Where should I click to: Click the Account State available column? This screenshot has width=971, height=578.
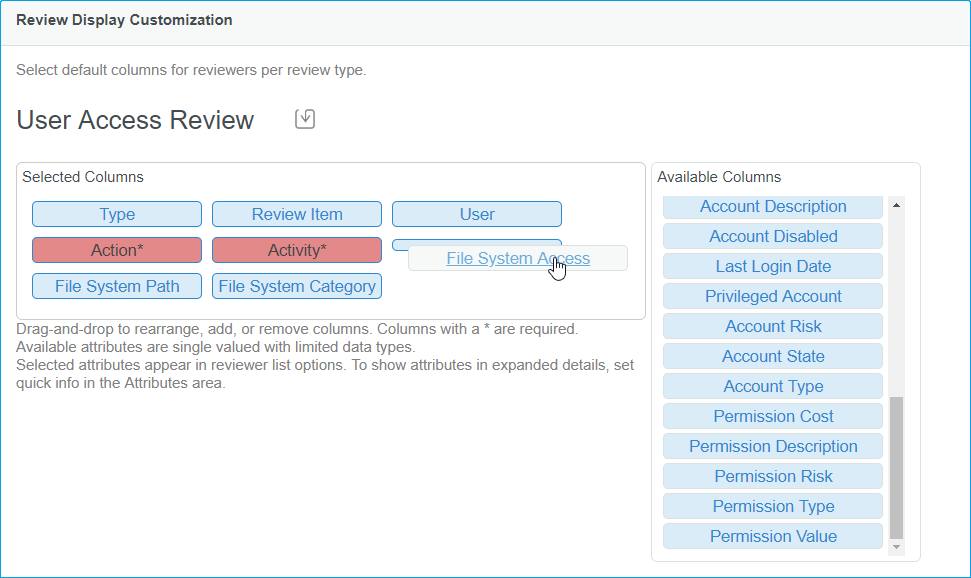[773, 356]
